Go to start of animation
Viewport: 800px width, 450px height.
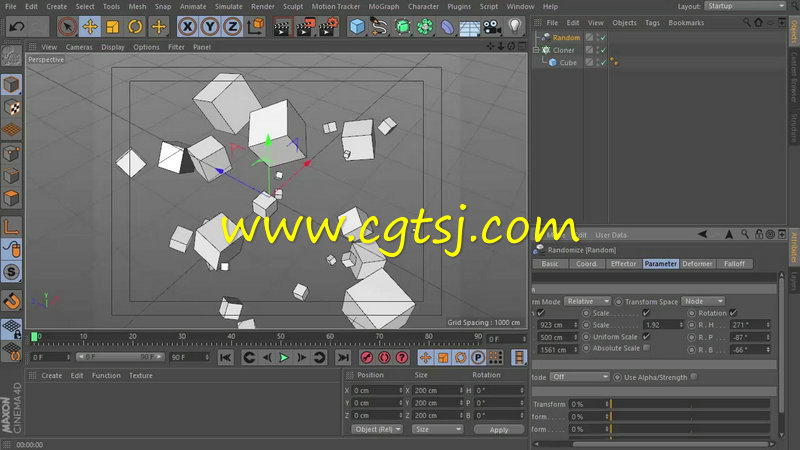tap(226, 358)
